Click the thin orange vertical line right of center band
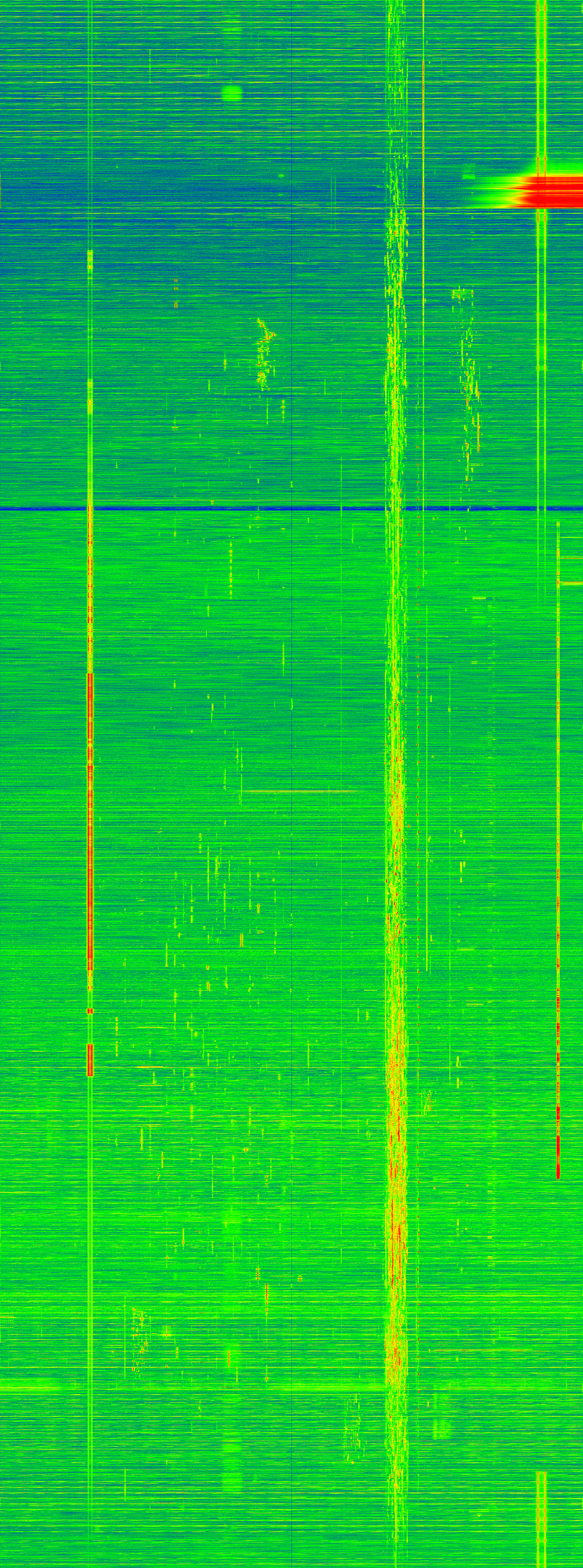The height and width of the screenshot is (1568, 583). pos(423,122)
